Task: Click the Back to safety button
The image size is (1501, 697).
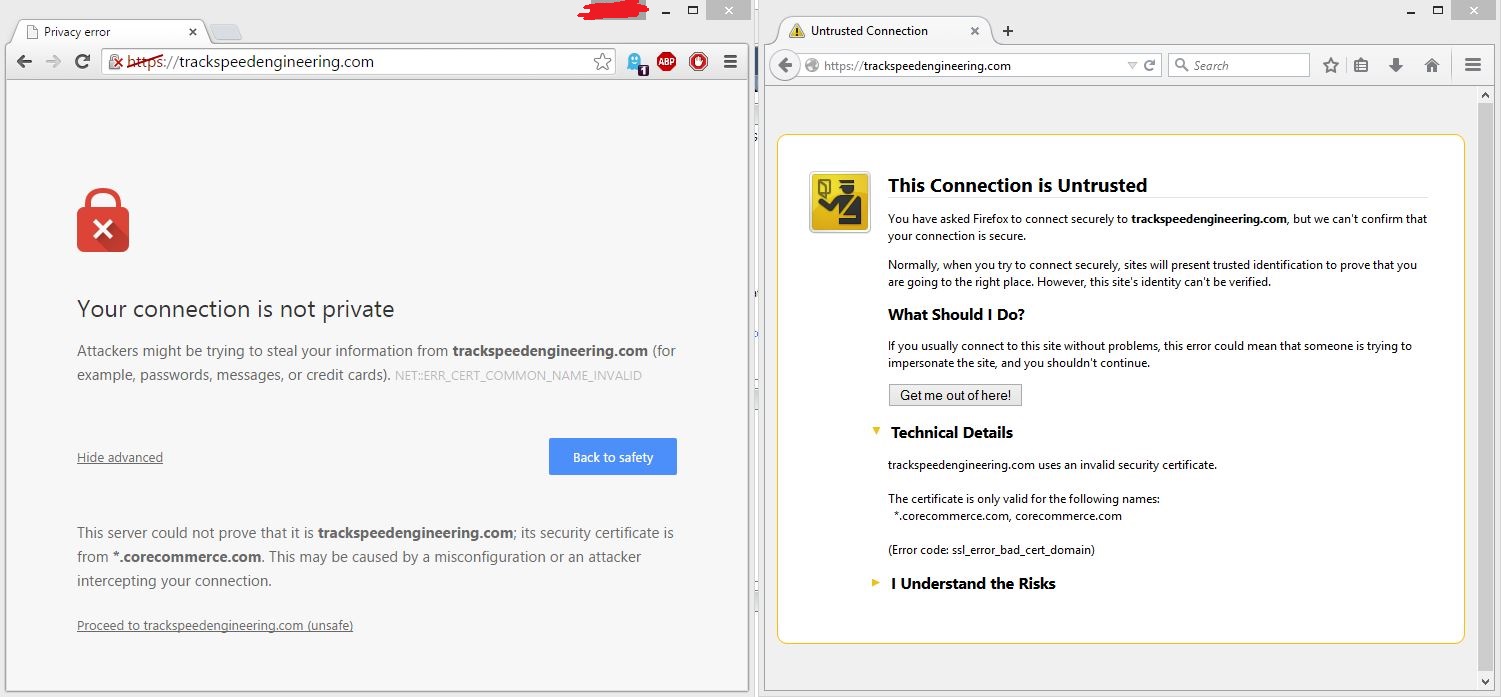Action: tap(613, 457)
